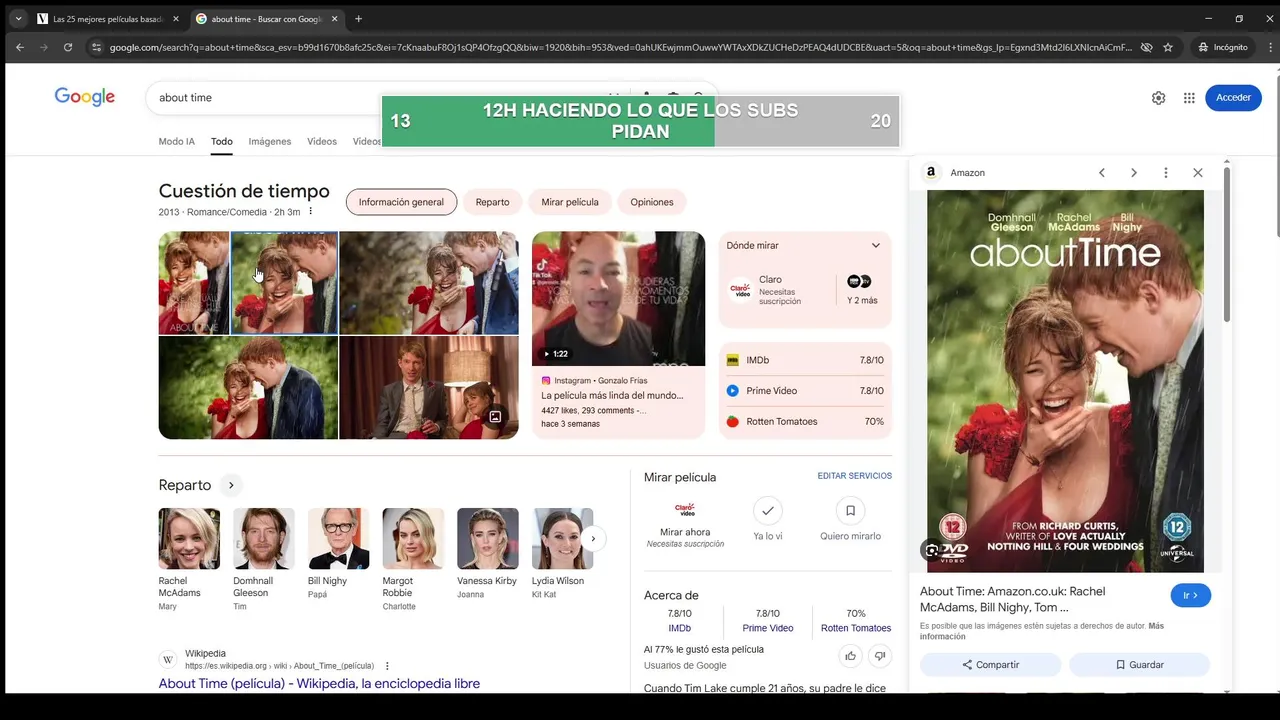Show the next cast members with the arrow
Viewport: 1280px width, 720px height.
593,539
